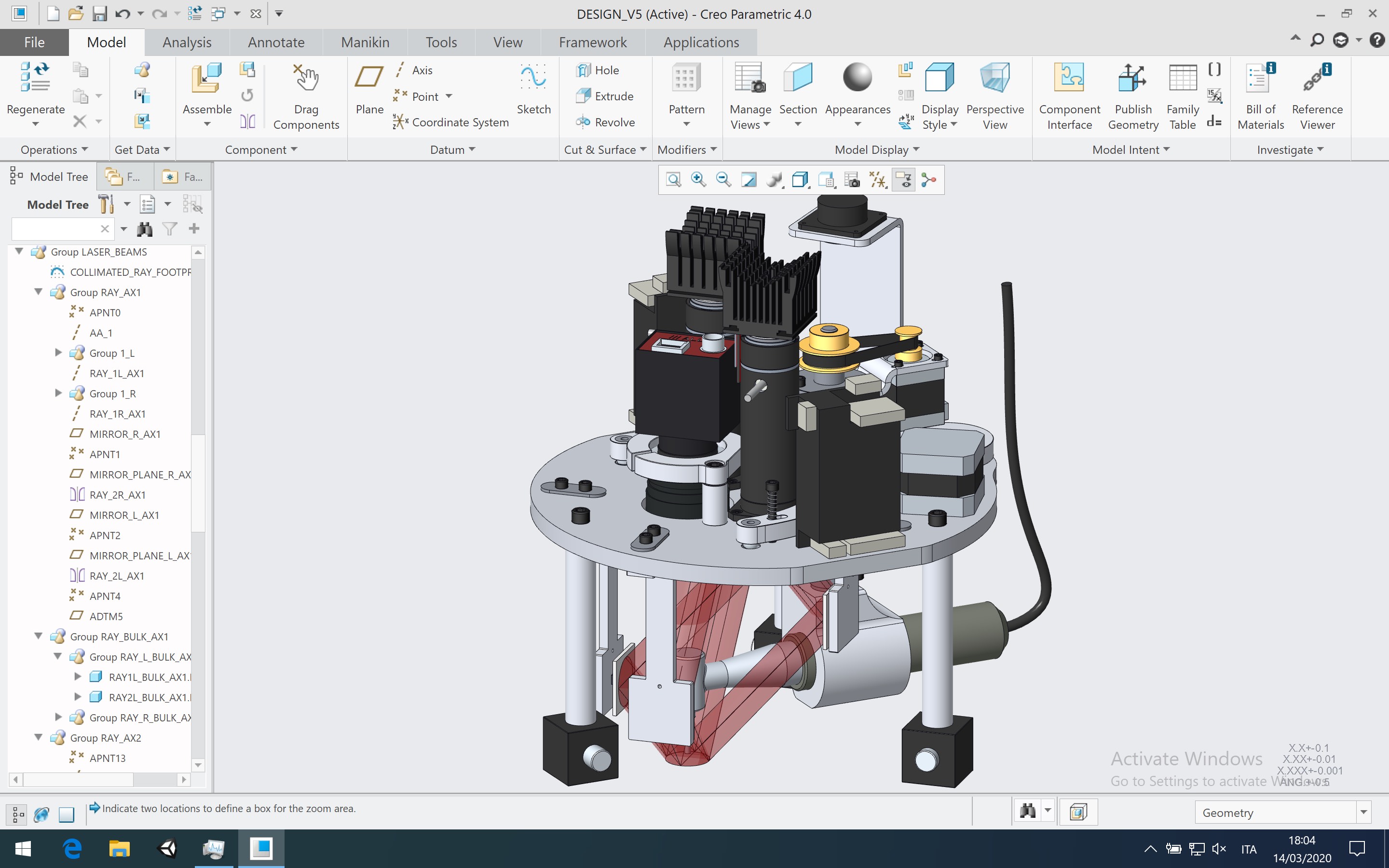
Task: Click the Section view icon
Action: [798, 78]
